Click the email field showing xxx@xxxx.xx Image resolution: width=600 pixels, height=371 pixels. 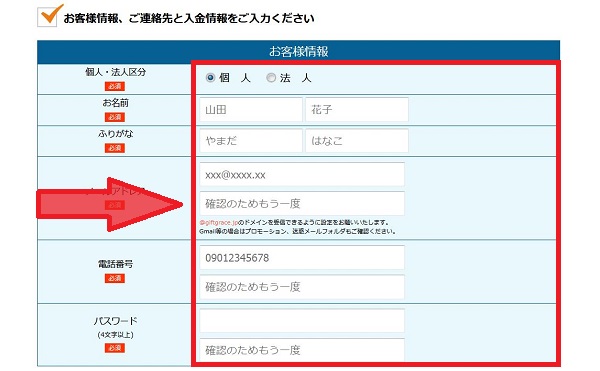(302, 175)
